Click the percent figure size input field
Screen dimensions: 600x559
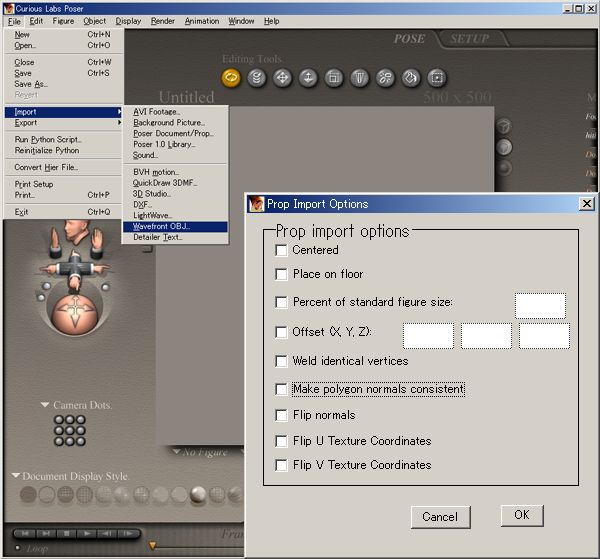click(540, 306)
